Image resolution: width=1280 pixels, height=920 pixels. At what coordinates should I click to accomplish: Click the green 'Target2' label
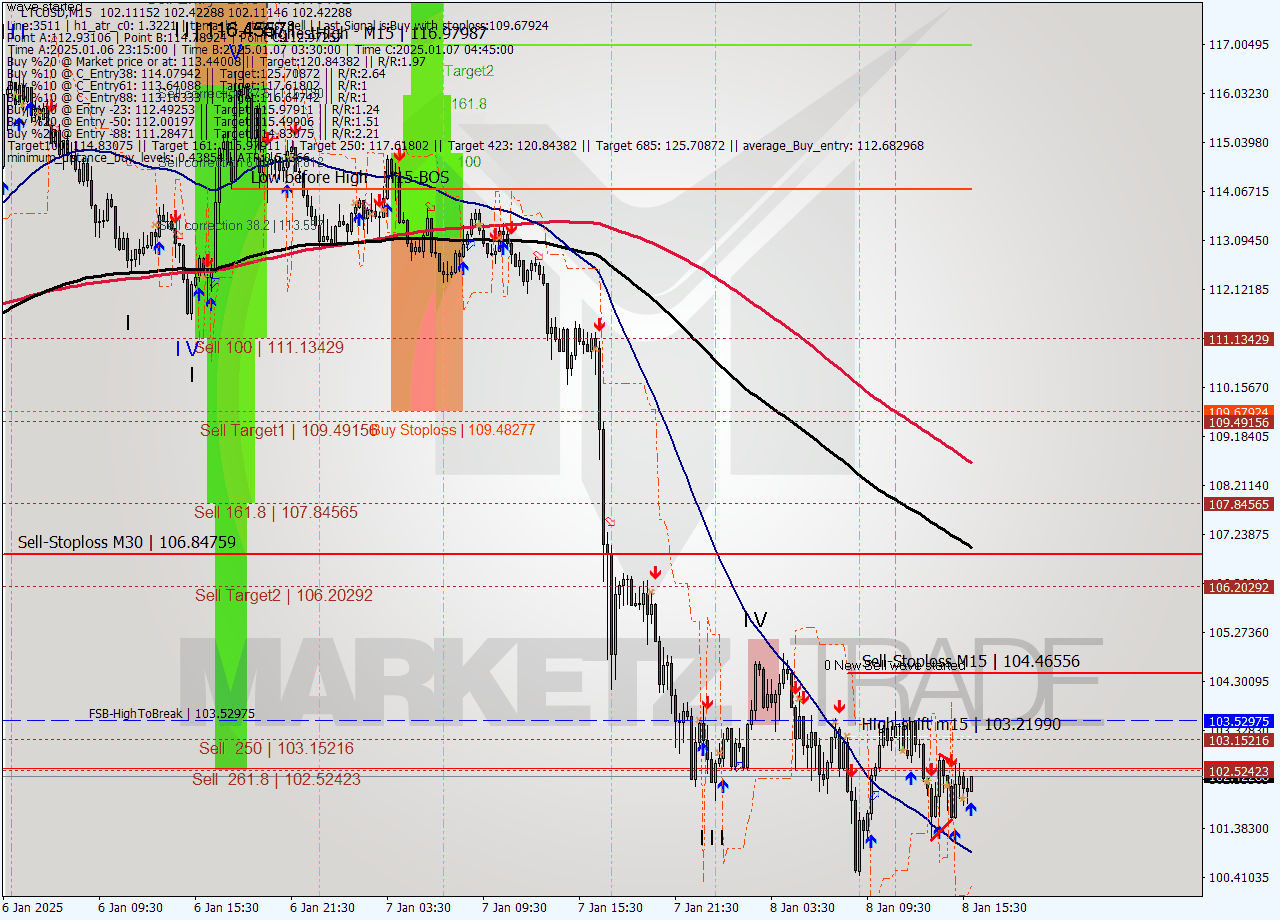click(469, 71)
